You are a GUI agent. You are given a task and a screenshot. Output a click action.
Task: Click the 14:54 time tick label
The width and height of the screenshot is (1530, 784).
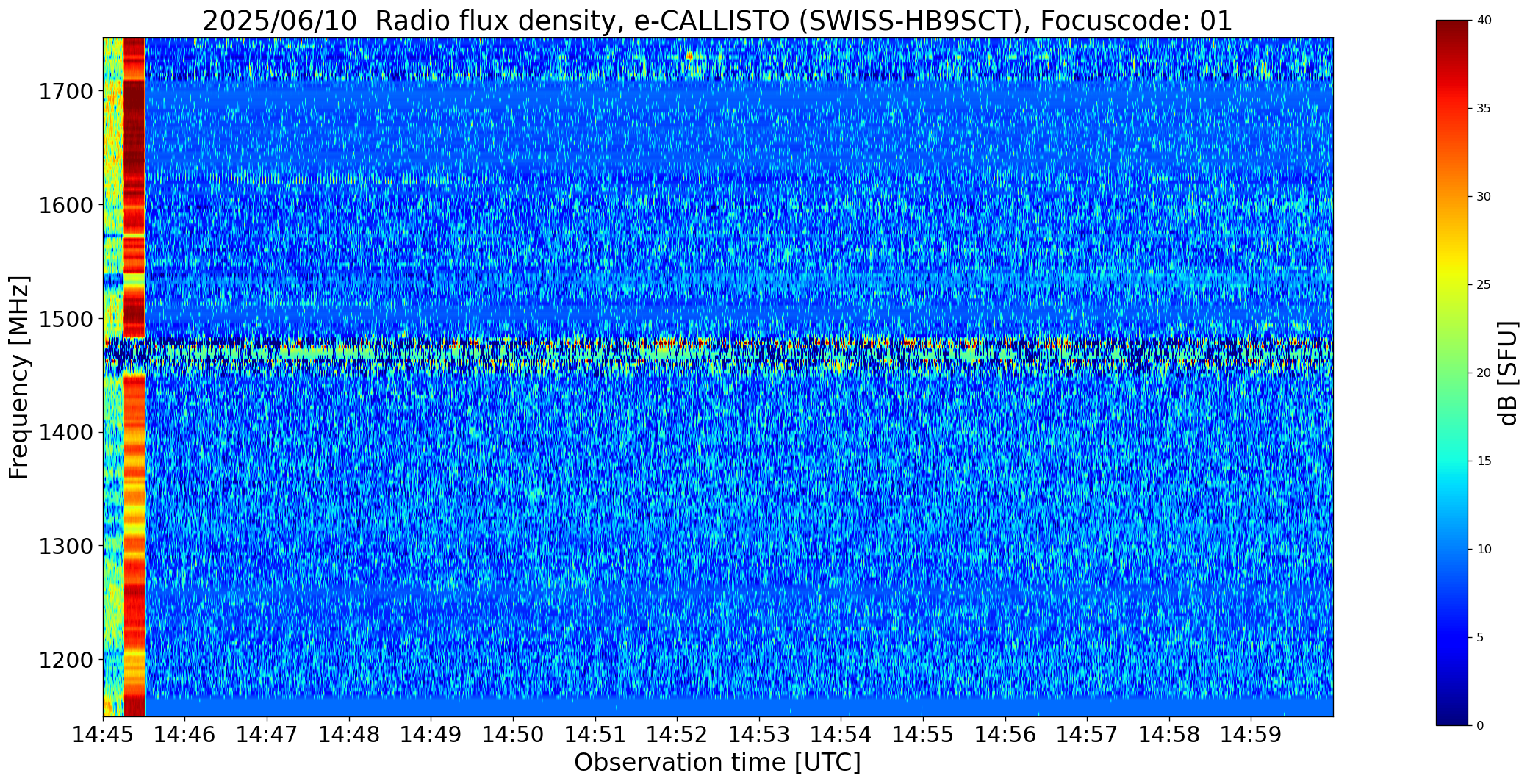pyautogui.click(x=841, y=734)
